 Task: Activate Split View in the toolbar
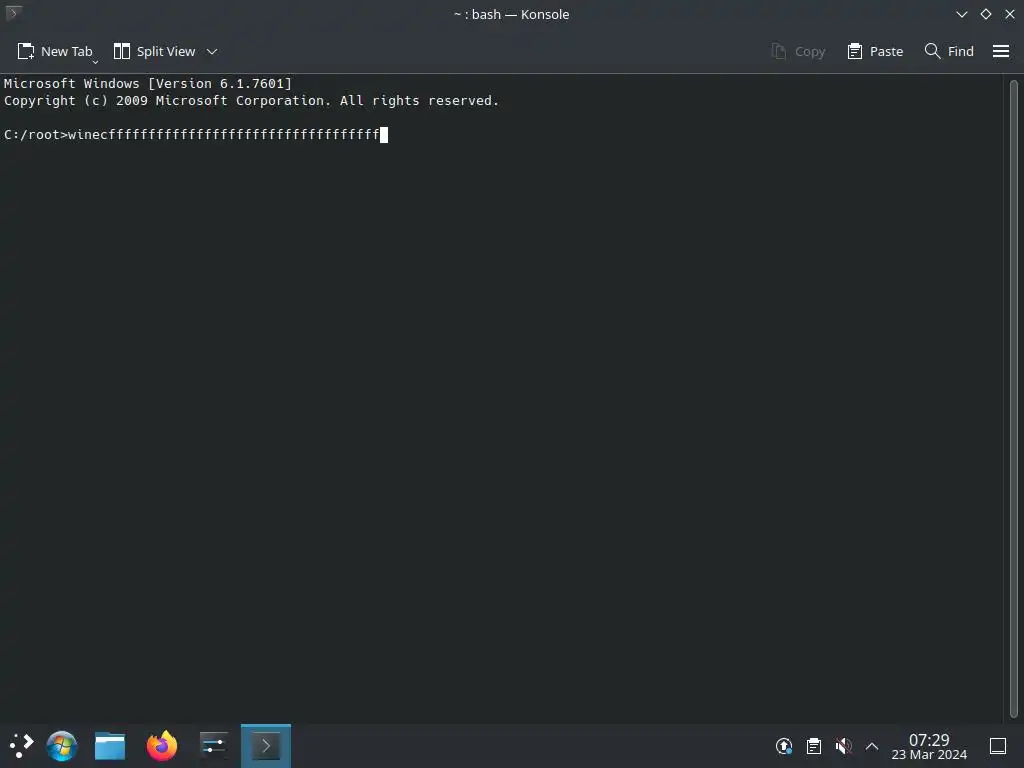click(x=154, y=52)
